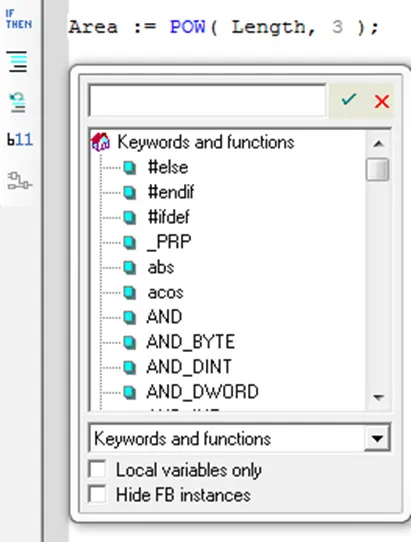The height and width of the screenshot is (542, 411).
Task: Click the list scrollbar thumb
Action: click(377, 169)
